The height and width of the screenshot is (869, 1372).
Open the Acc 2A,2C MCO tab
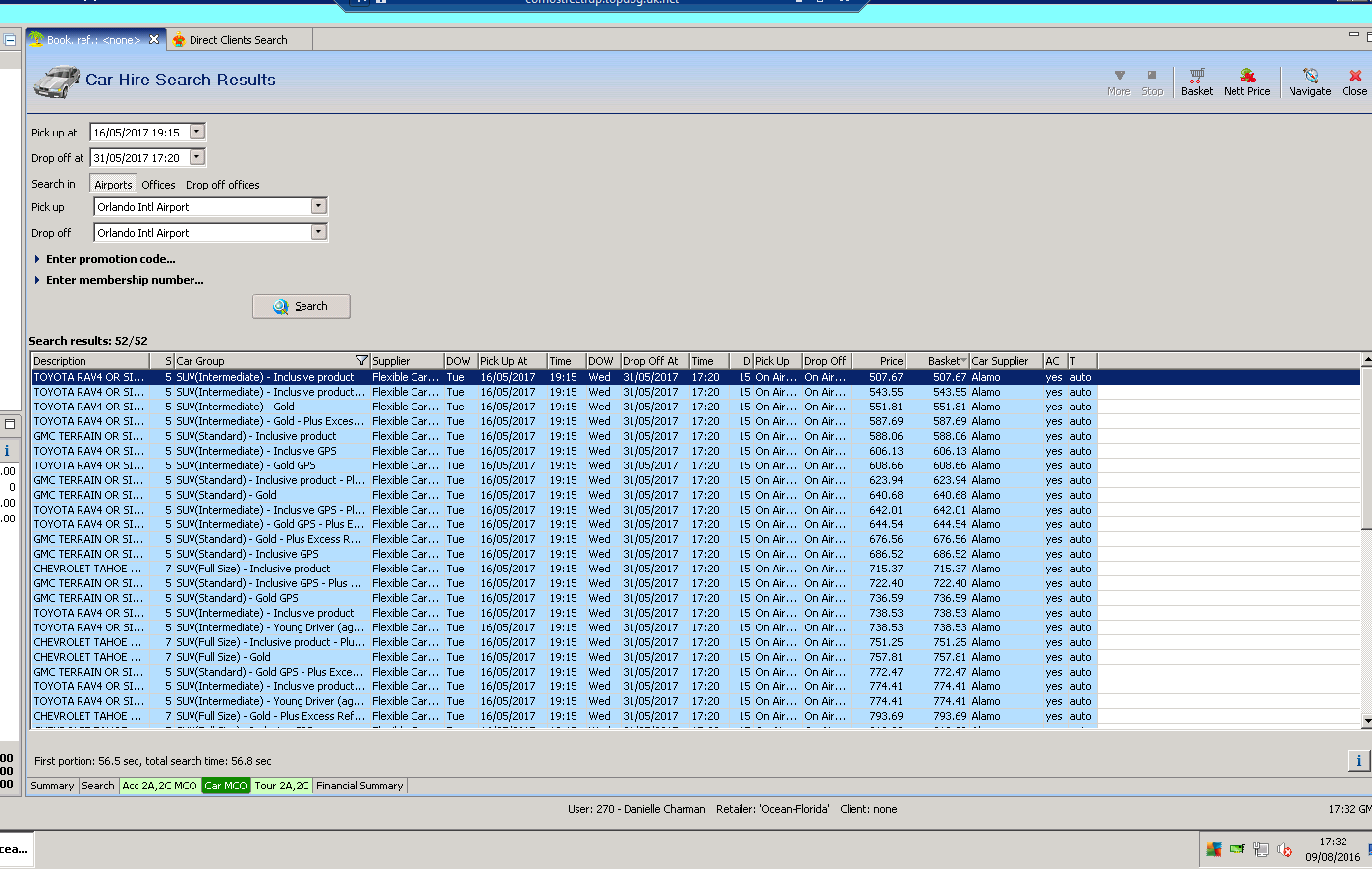(x=159, y=786)
